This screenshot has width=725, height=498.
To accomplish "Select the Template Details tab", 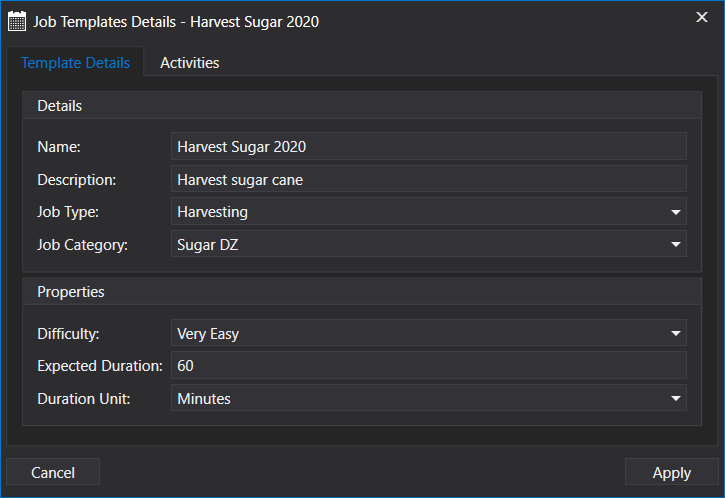I will pyautogui.click(x=75, y=63).
